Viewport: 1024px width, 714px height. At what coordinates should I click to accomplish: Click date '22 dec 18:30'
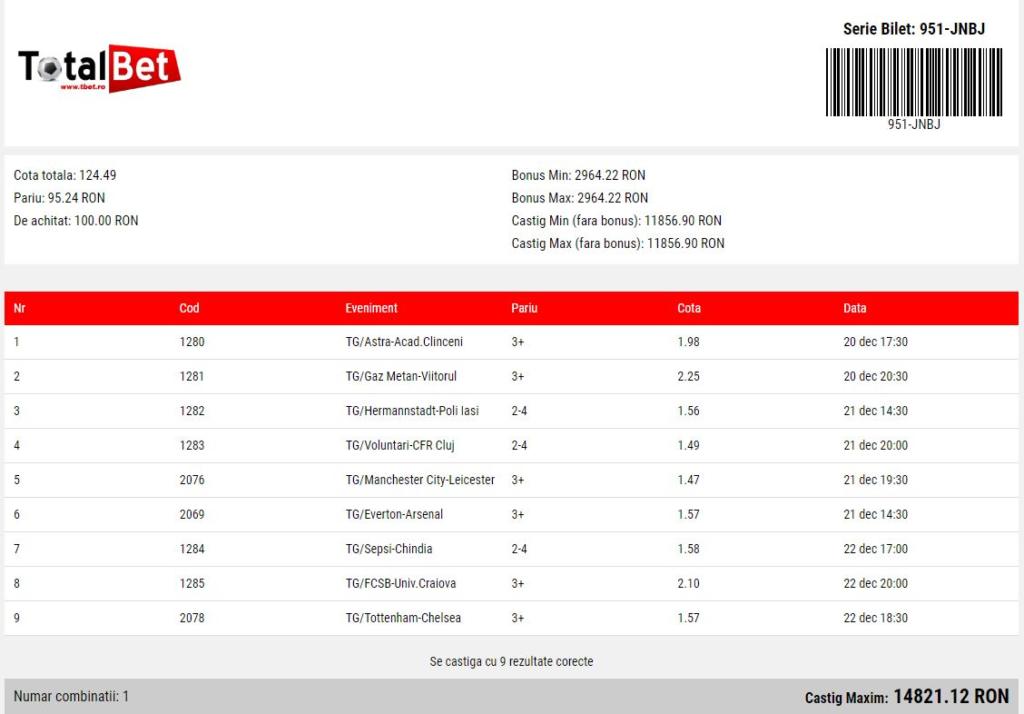point(875,618)
